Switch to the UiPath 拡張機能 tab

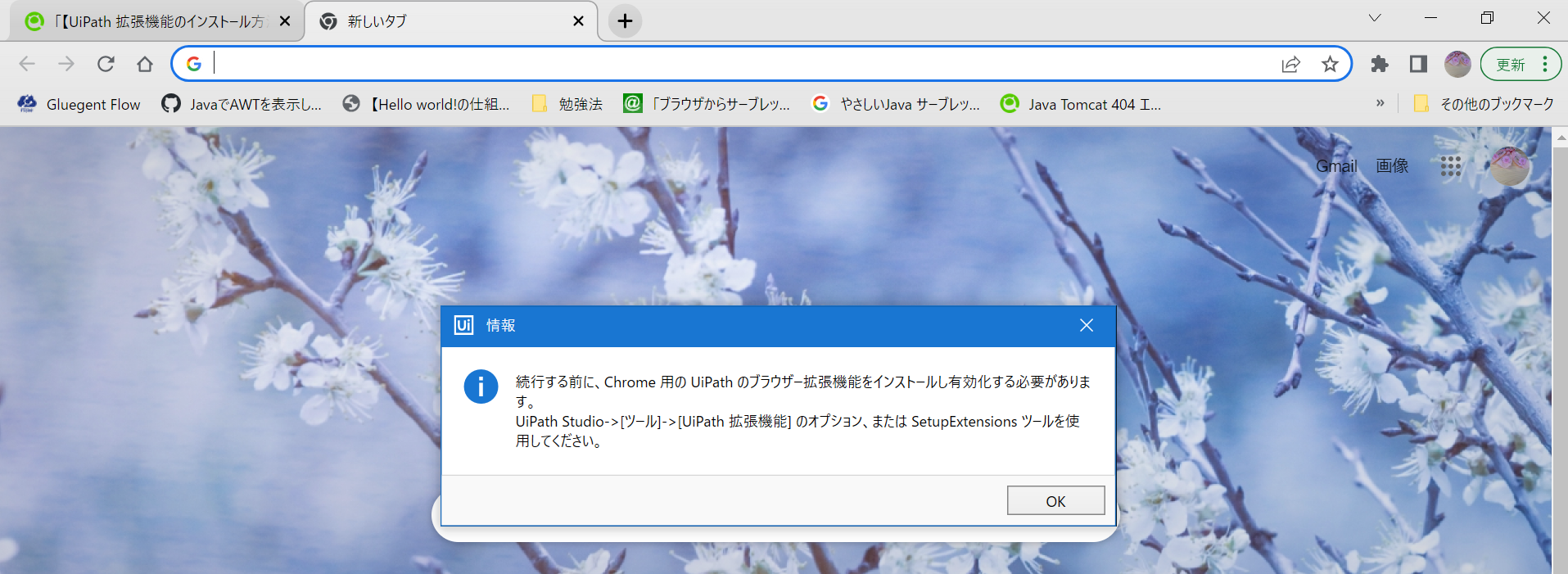click(157, 21)
